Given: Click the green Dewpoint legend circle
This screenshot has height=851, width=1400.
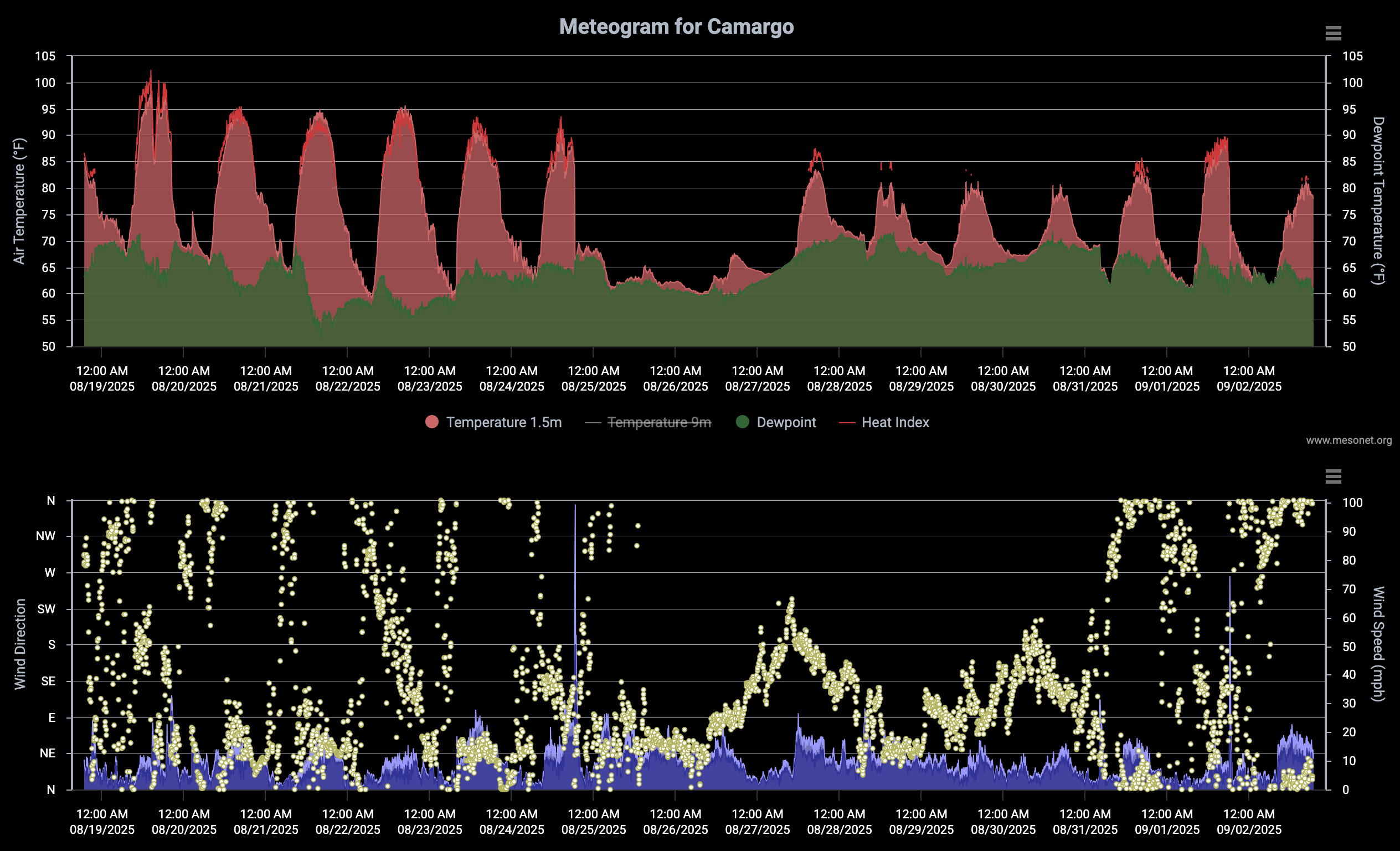Looking at the screenshot, I should click(742, 422).
